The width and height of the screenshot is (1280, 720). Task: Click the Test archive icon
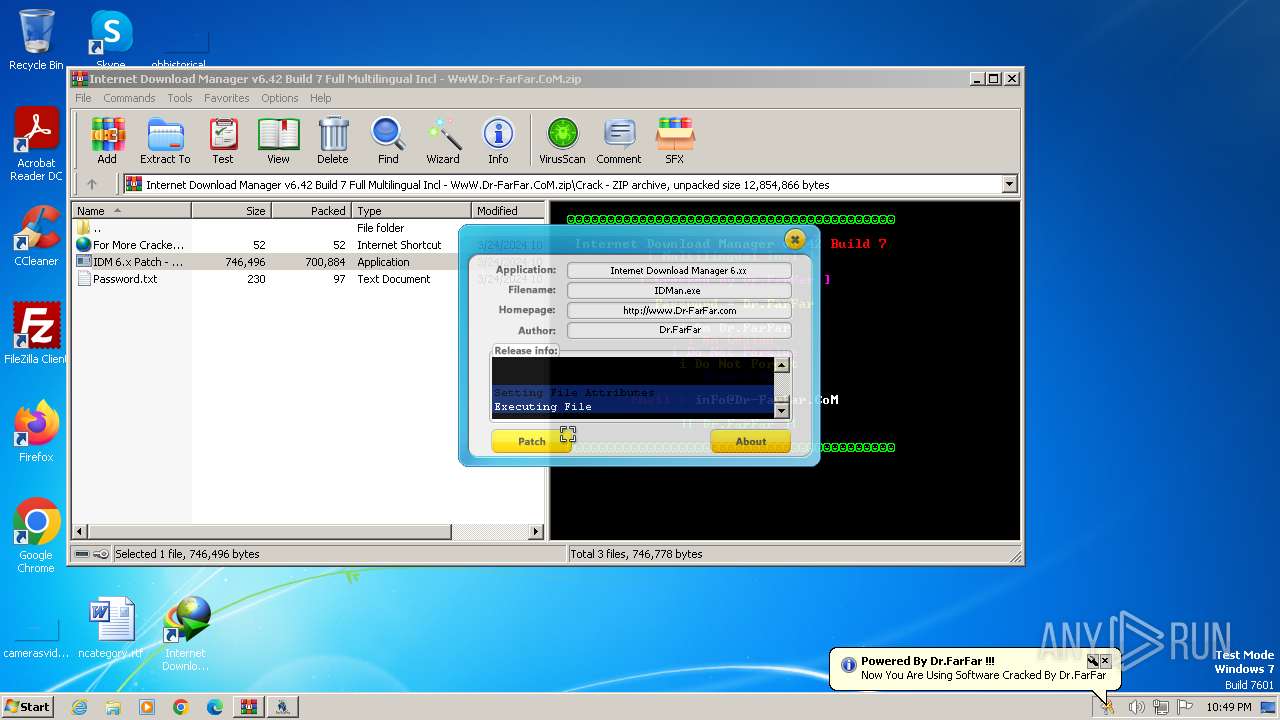coord(223,141)
